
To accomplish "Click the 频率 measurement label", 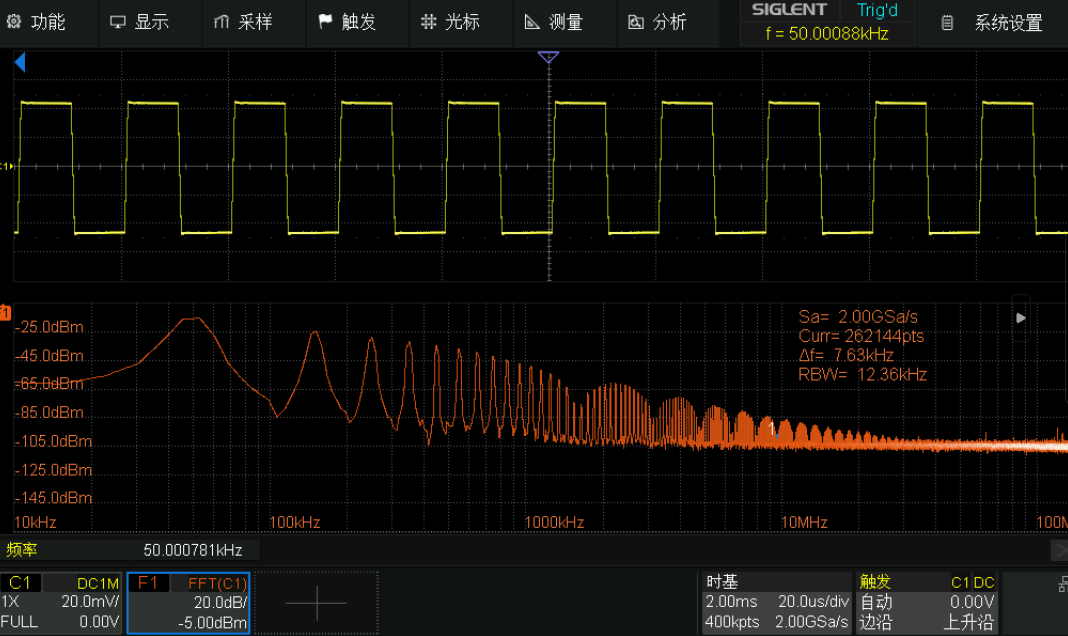I will (x=22, y=550).
